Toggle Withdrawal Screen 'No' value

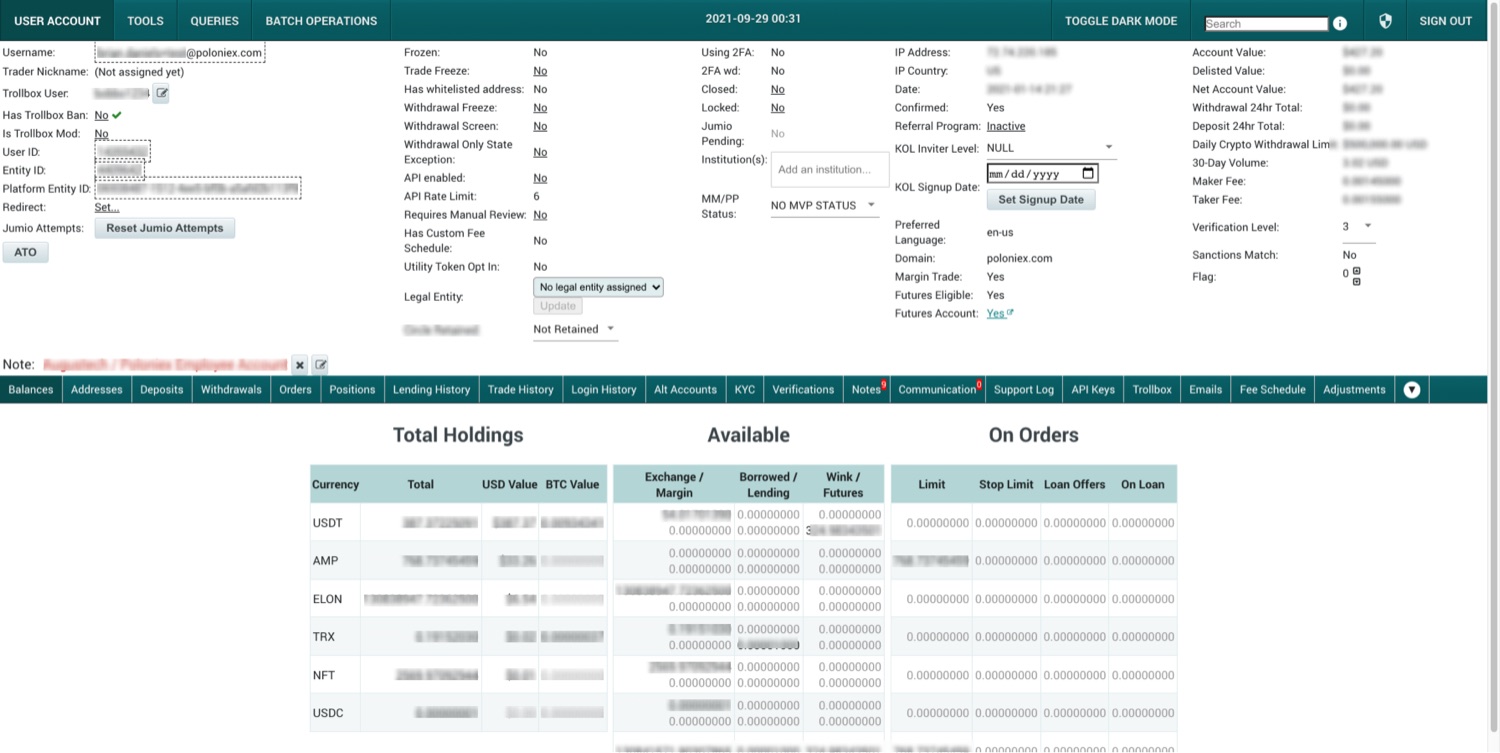(x=540, y=126)
